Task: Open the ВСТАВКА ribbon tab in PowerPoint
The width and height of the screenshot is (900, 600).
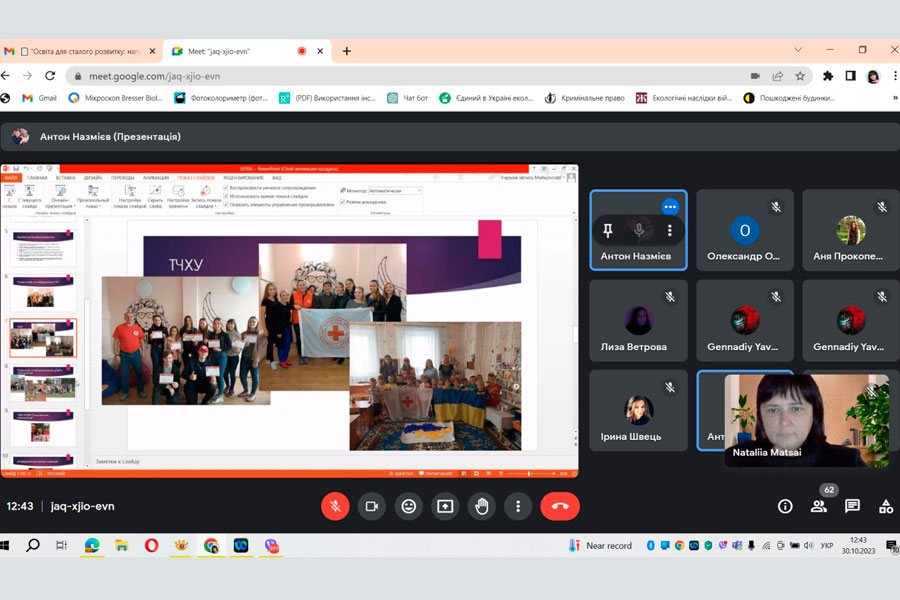Action: (x=65, y=178)
